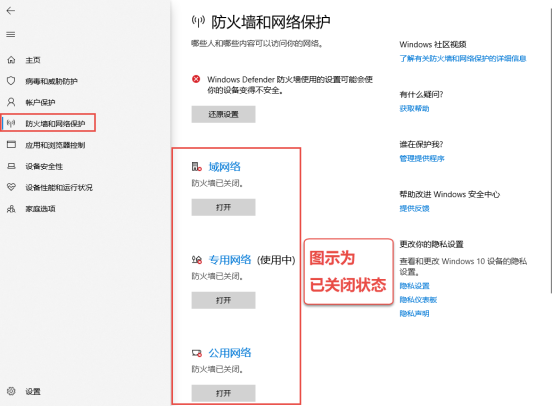Open 应用和浏览器控制 sidebar entry
Screen dimensions: 553x407
55,145
